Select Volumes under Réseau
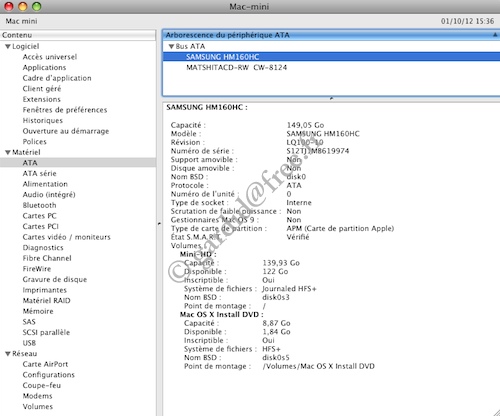 pos(38,407)
